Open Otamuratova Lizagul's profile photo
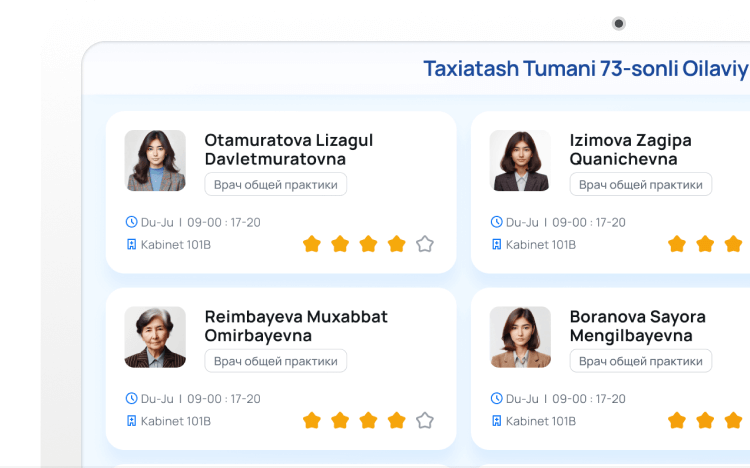The width and height of the screenshot is (750, 468). point(155,160)
